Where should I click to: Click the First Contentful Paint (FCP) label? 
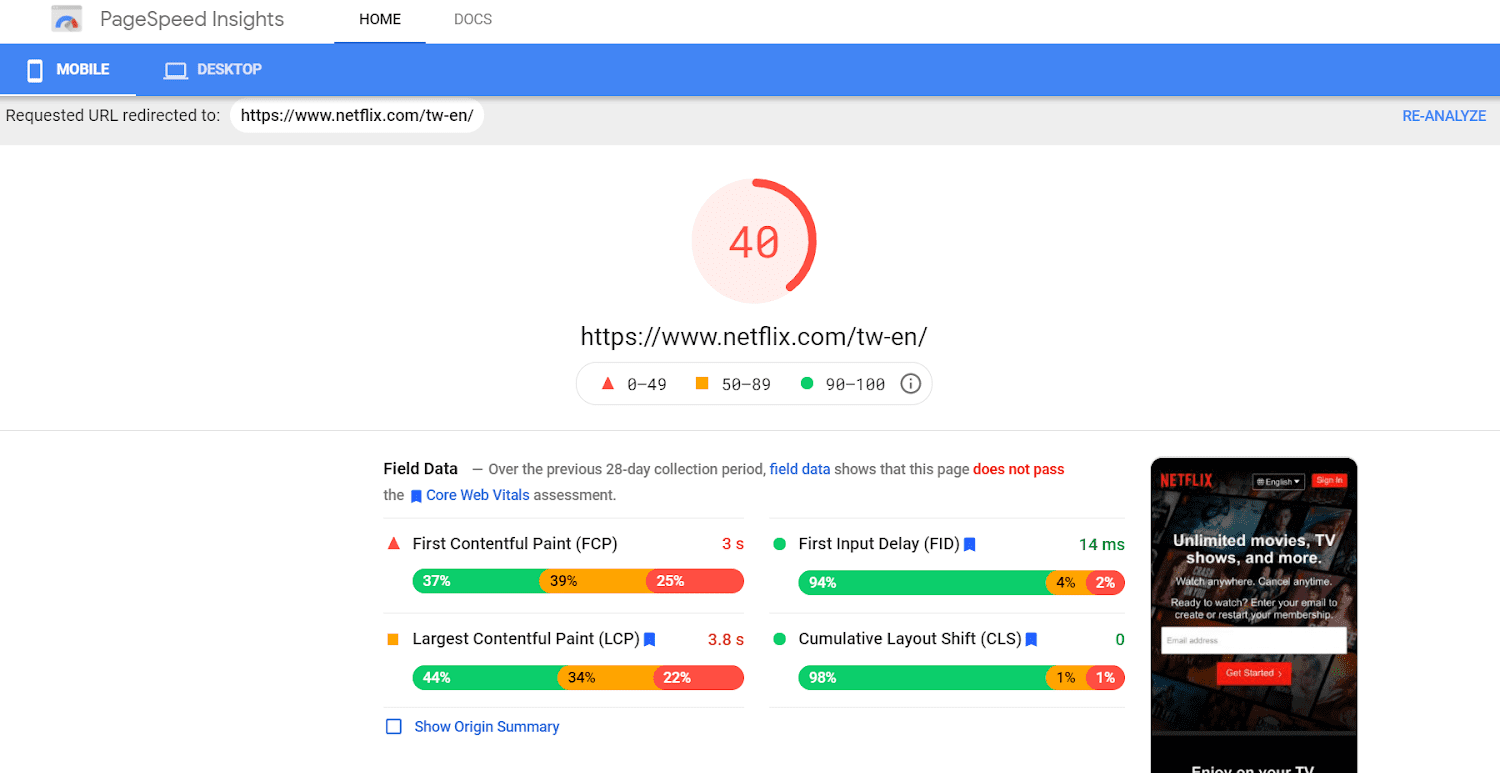coord(515,544)
